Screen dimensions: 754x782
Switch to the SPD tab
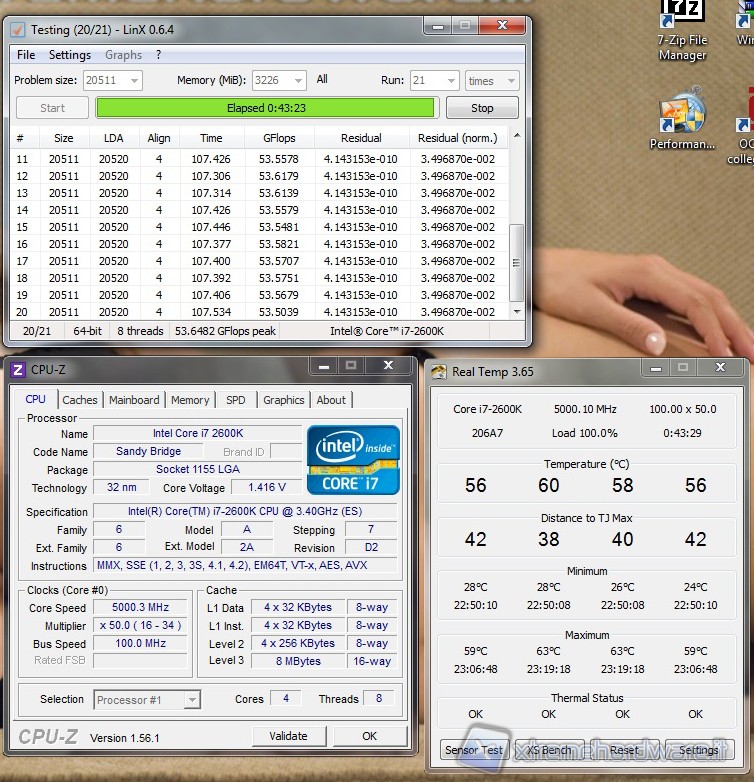[235, 400]
